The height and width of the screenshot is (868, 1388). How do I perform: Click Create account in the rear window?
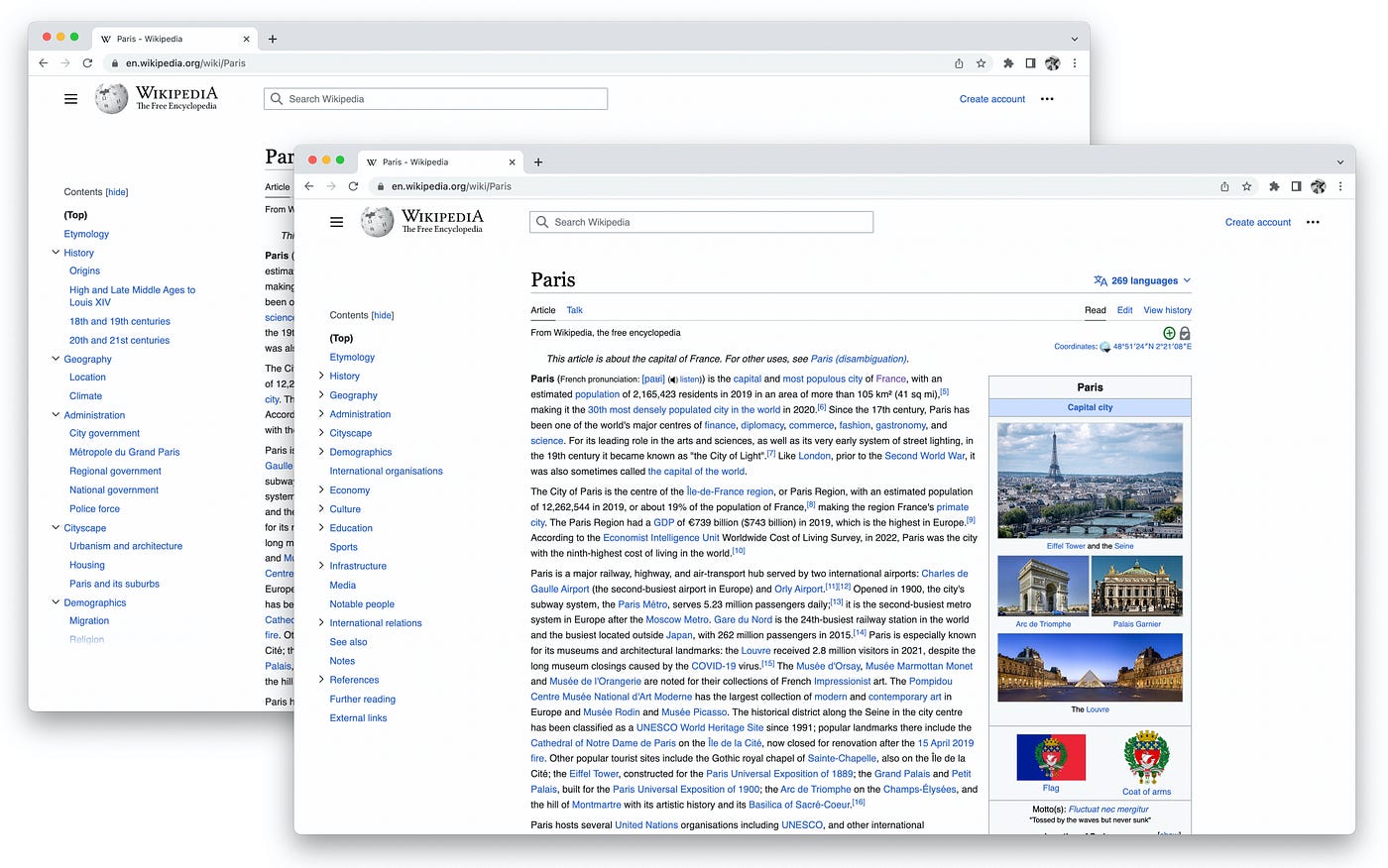coord(992,99)
